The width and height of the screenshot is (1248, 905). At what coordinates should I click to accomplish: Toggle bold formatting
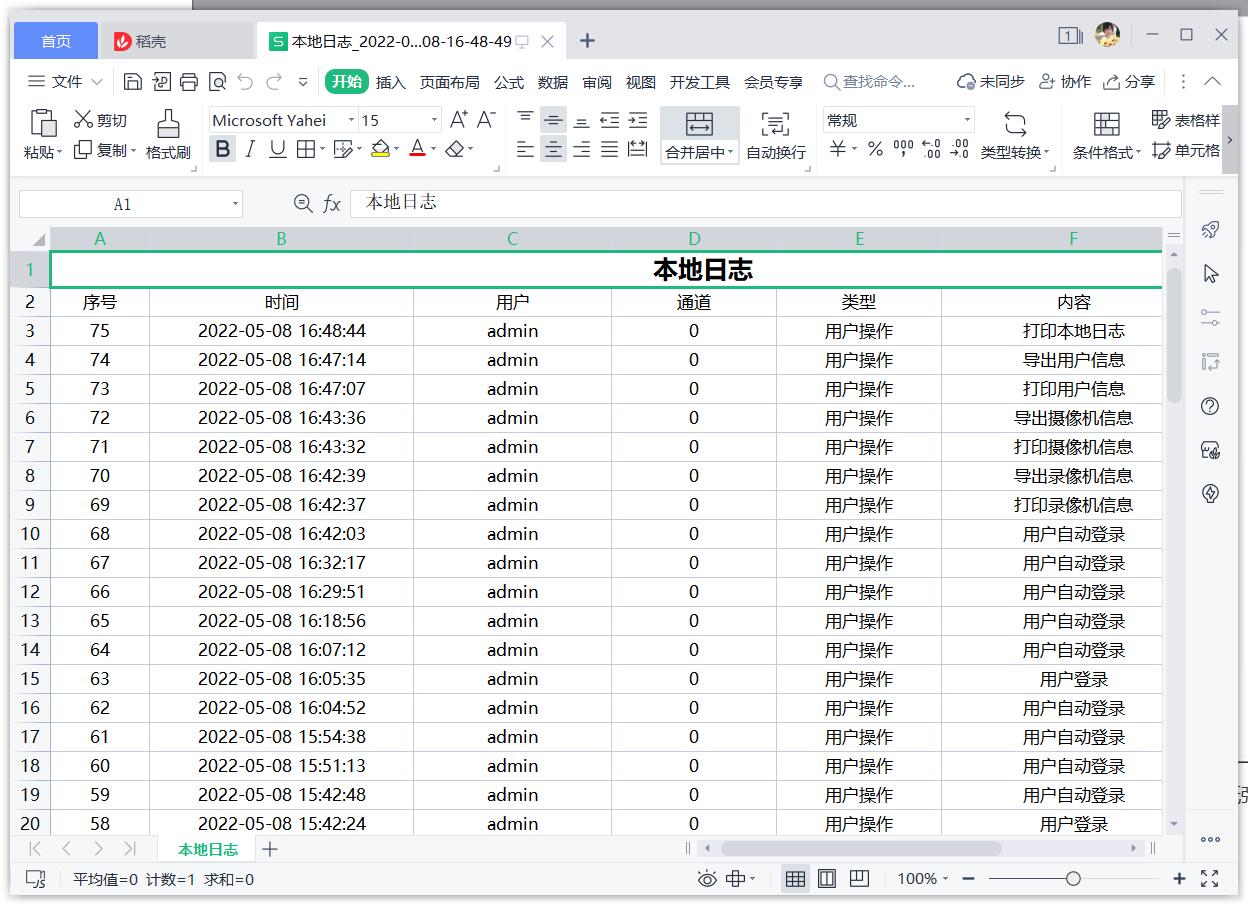(223, 149)
